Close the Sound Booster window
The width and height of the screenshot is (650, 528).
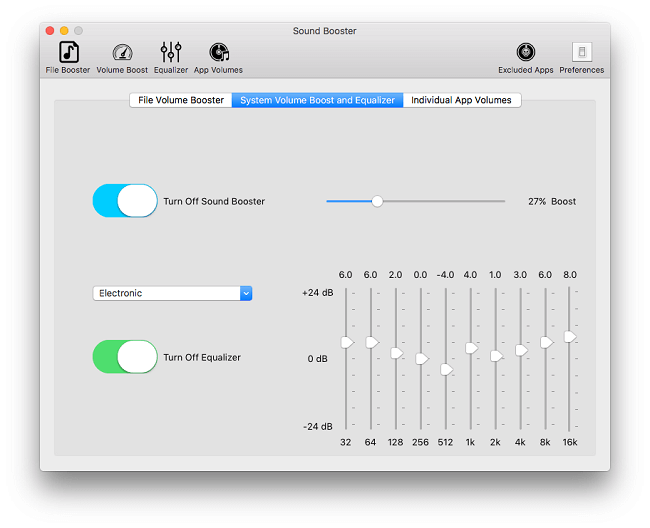[x=50, y=31]
